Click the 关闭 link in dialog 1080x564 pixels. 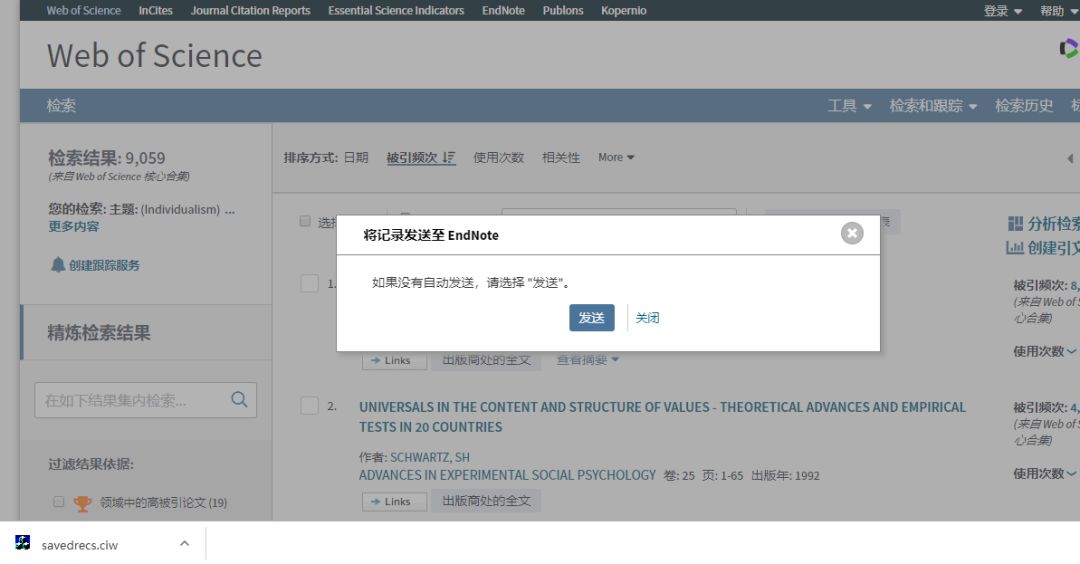647,317
